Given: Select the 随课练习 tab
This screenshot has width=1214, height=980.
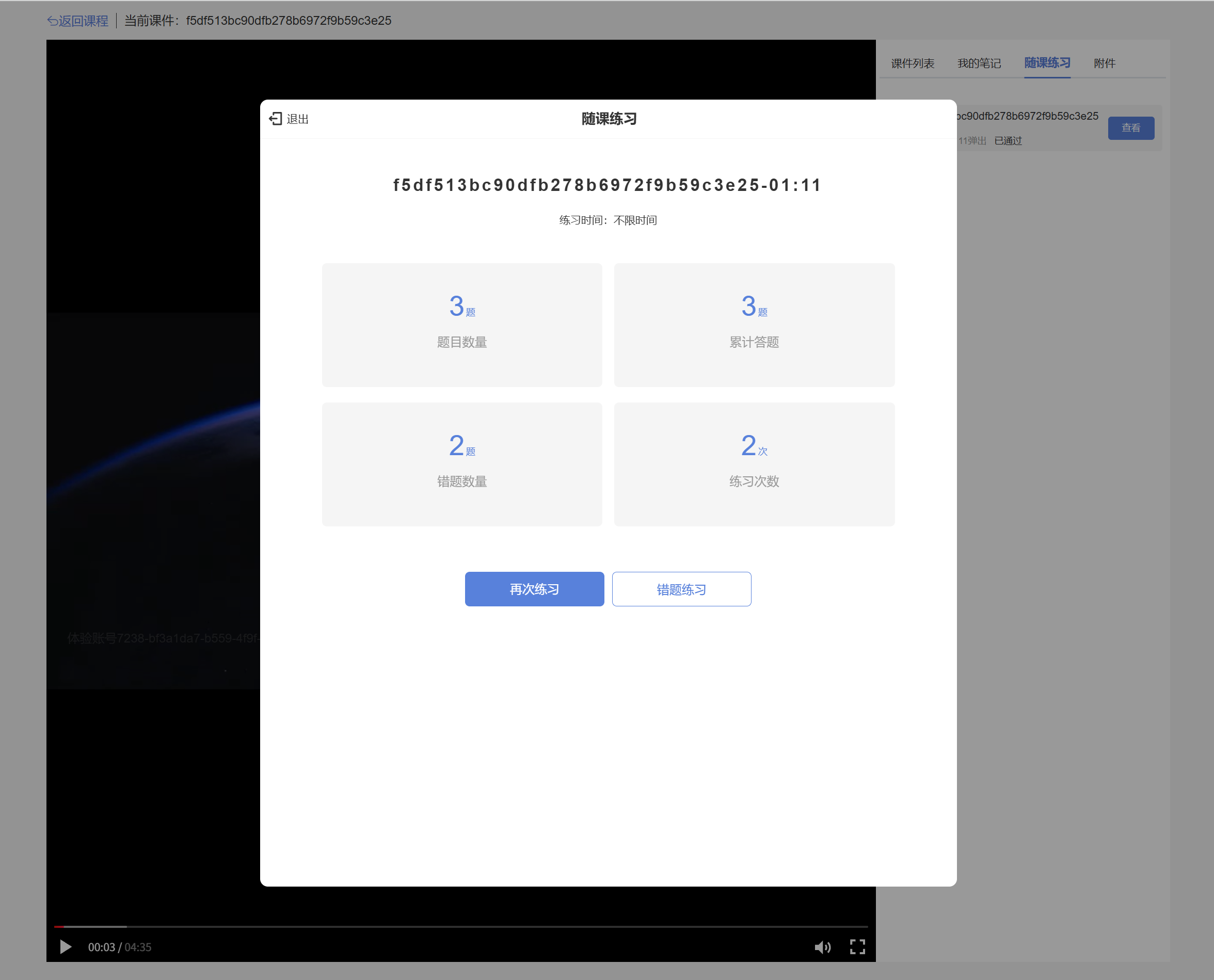Looking at the screenshot, I should [1047, 62].
